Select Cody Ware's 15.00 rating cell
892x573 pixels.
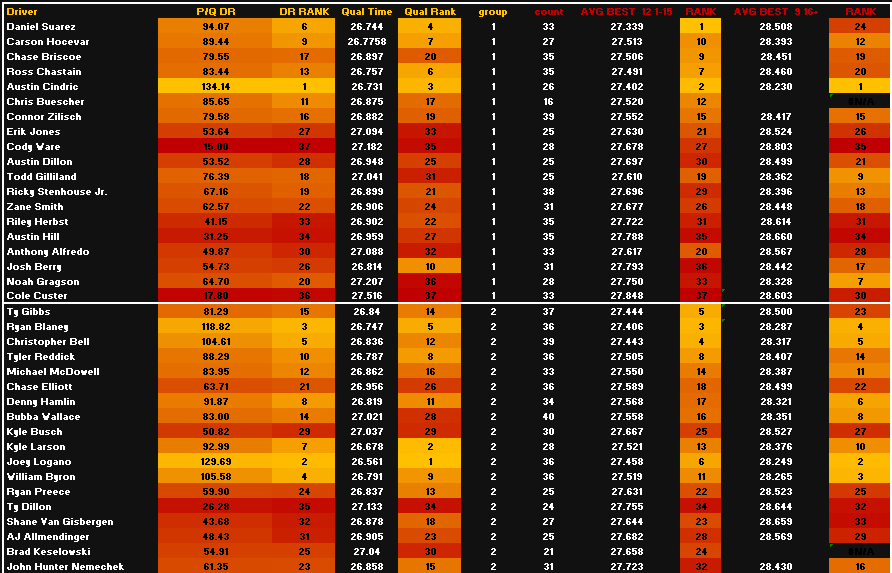216,147
